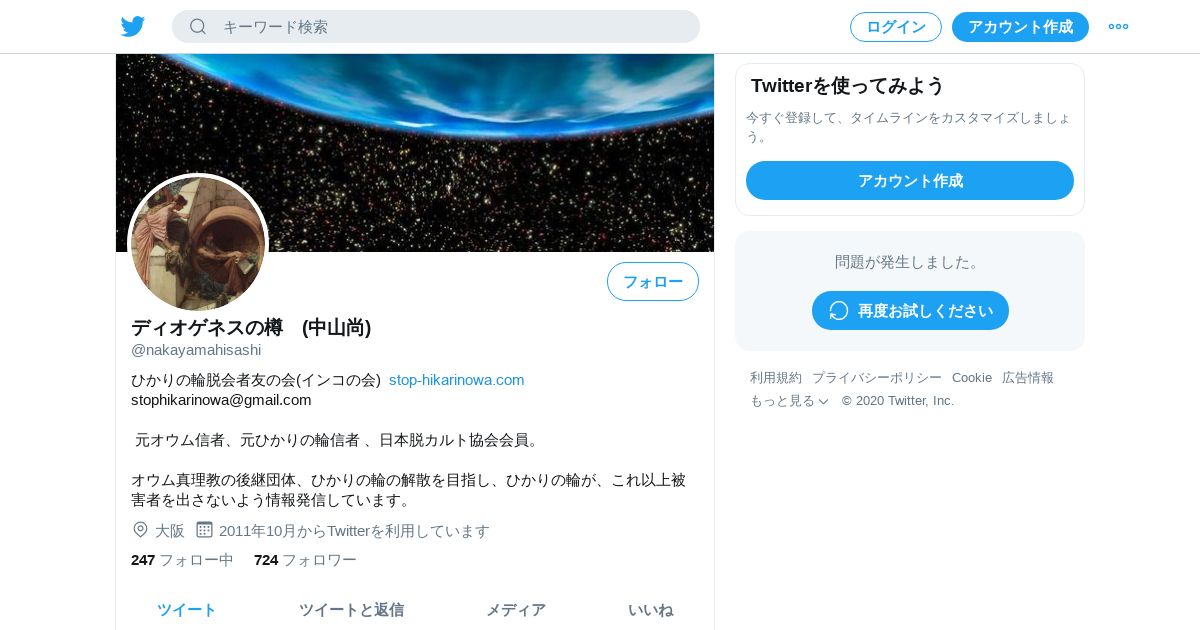Click the calendar join-date icon
The height and width of the screenshot is (630, 1200).
(x=204, y=530)
